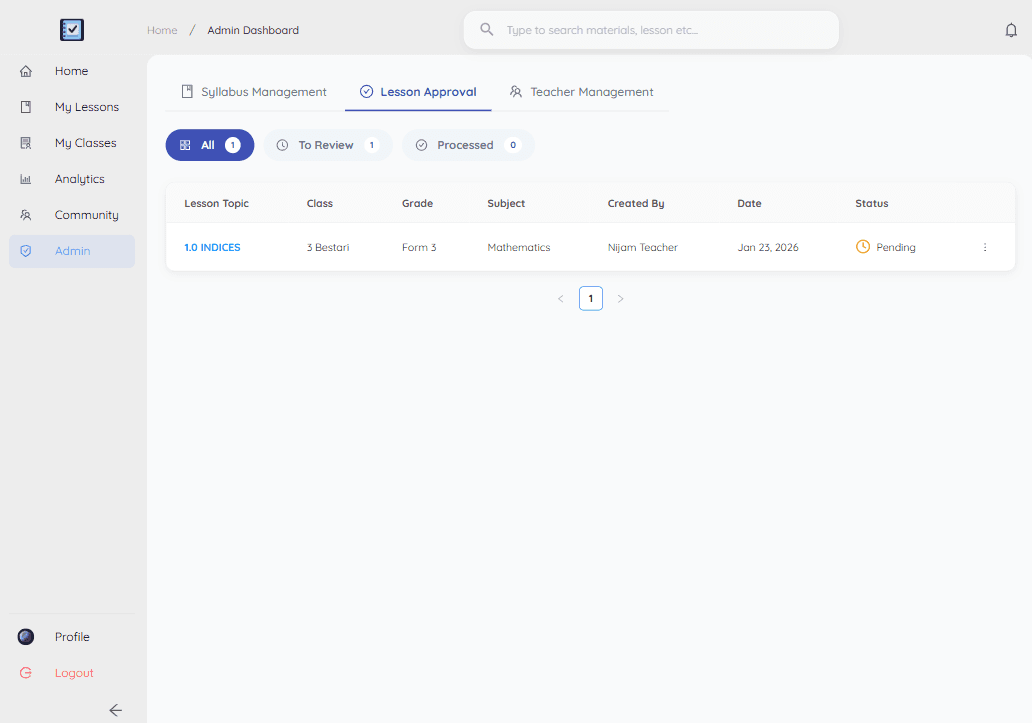The image size is (1032, 723).
Task: Open the notification bell icon
Action: (x=1011, y=31)
